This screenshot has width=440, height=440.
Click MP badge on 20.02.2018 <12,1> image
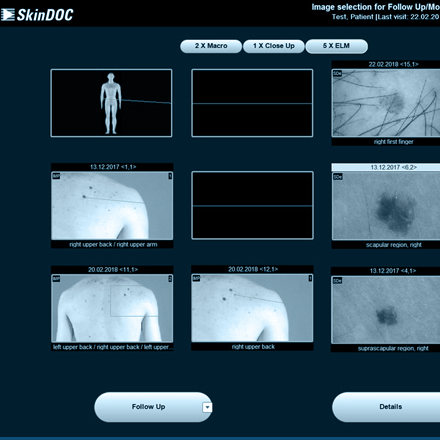[196, 278]
